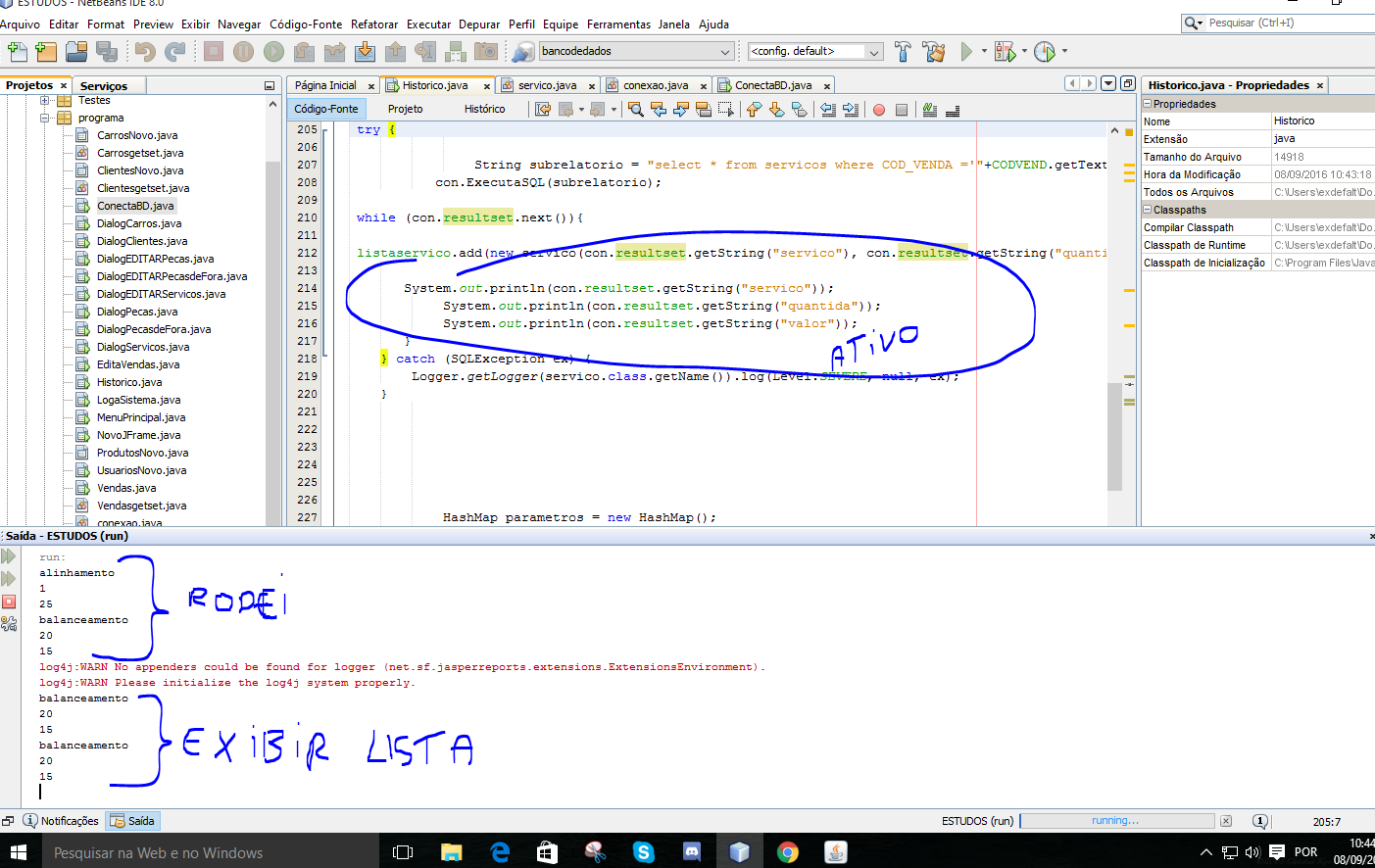Screen dimensions: 1375x868
Task: Clean and build with hammer-broom icon
Action: click(934, 51)
